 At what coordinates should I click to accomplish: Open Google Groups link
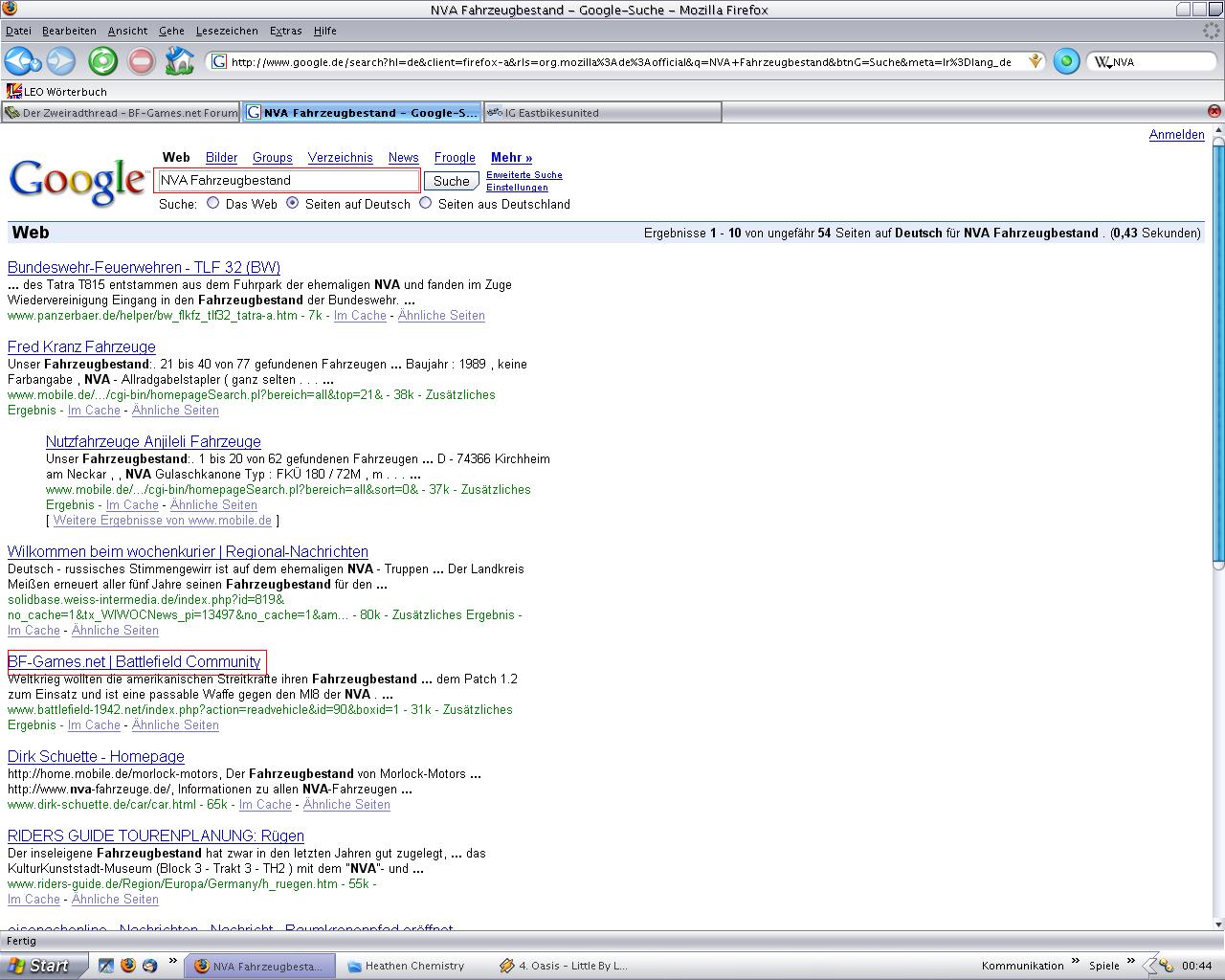pyautogui.click(x=273, y=158)
